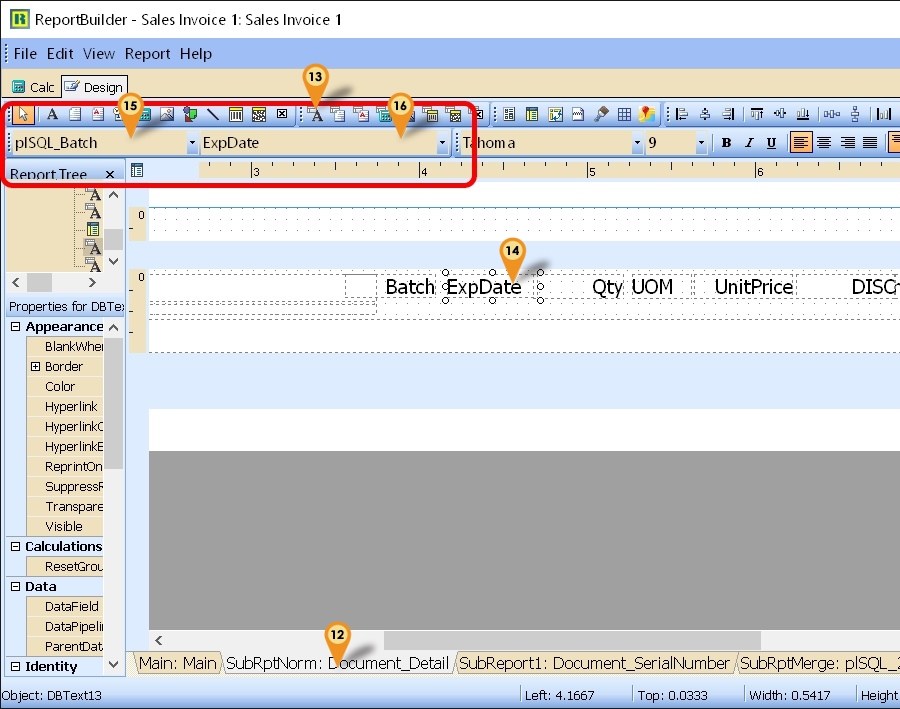Open the 2D Barcode component tool

click(258, 114)
